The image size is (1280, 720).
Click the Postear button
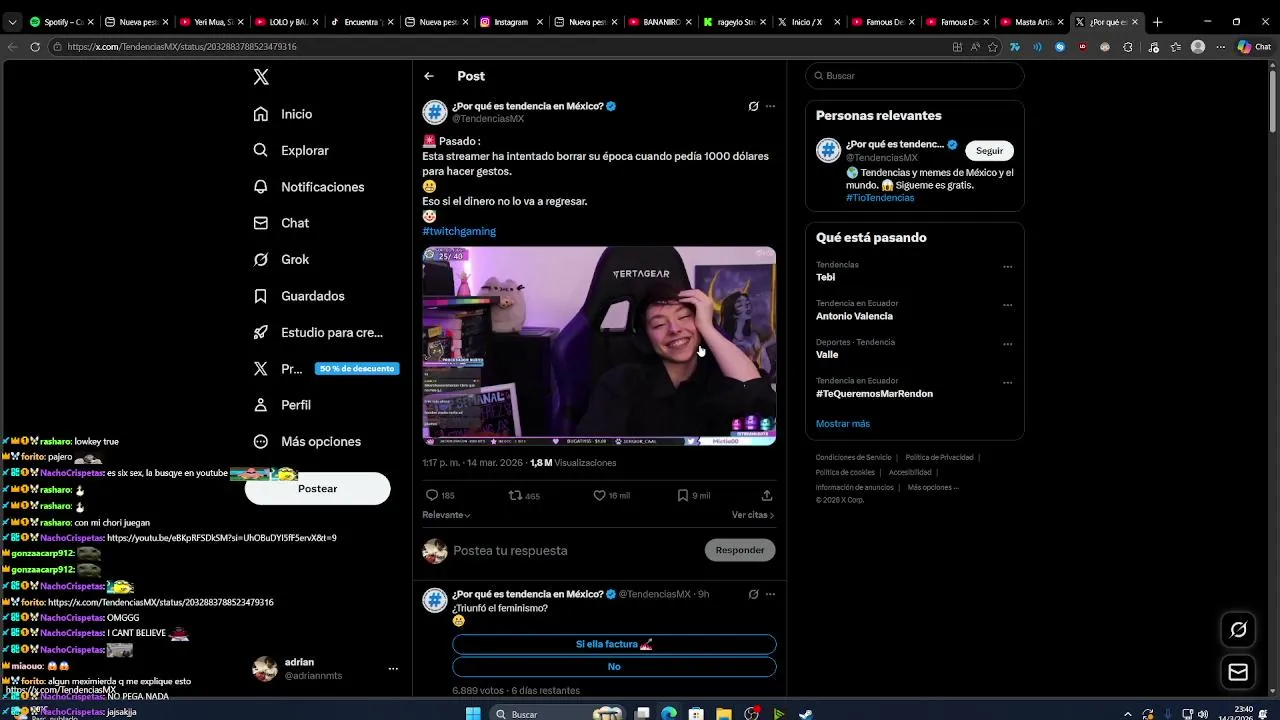(317, 488)
